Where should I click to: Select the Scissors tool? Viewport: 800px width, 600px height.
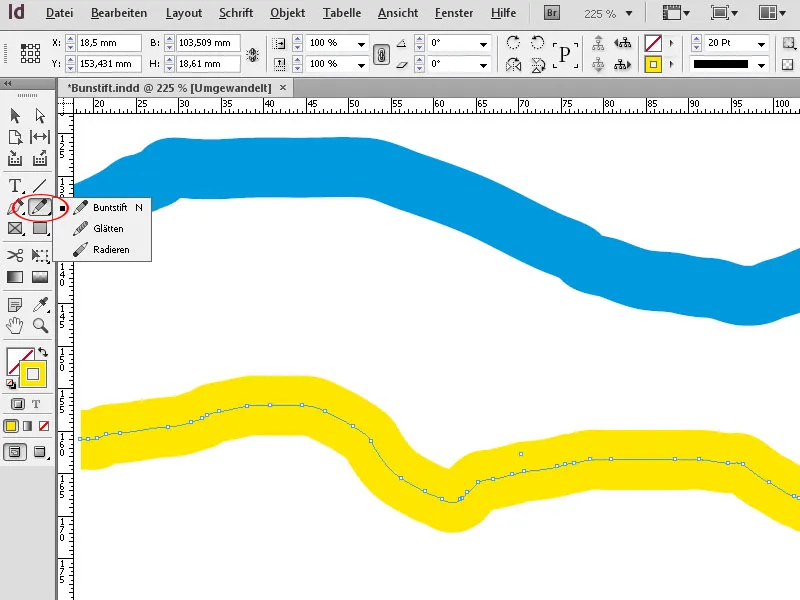tap(15, 255)
